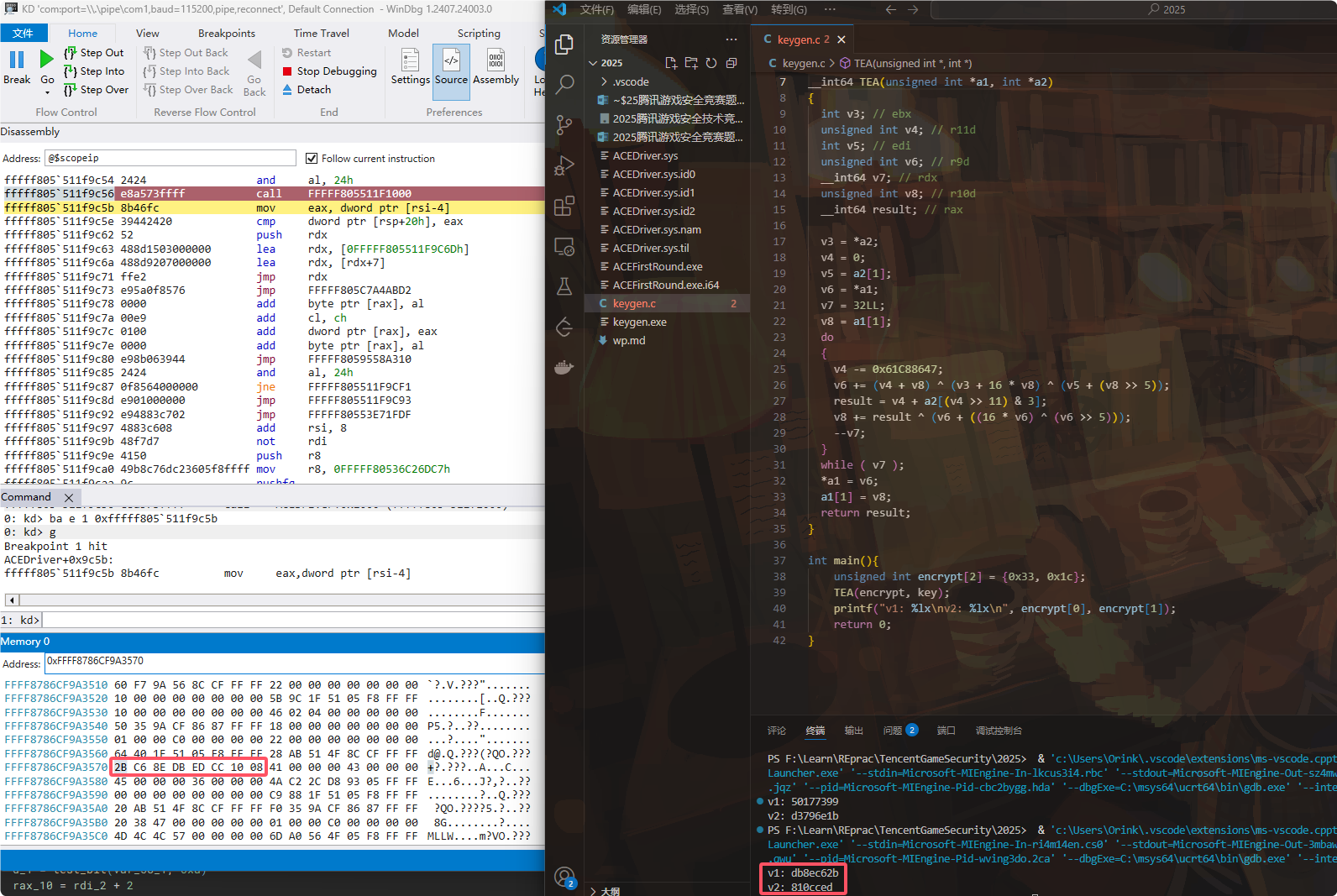Toggle Follow current instruction checkbox

pyautogui.click(x=312, y=159)
